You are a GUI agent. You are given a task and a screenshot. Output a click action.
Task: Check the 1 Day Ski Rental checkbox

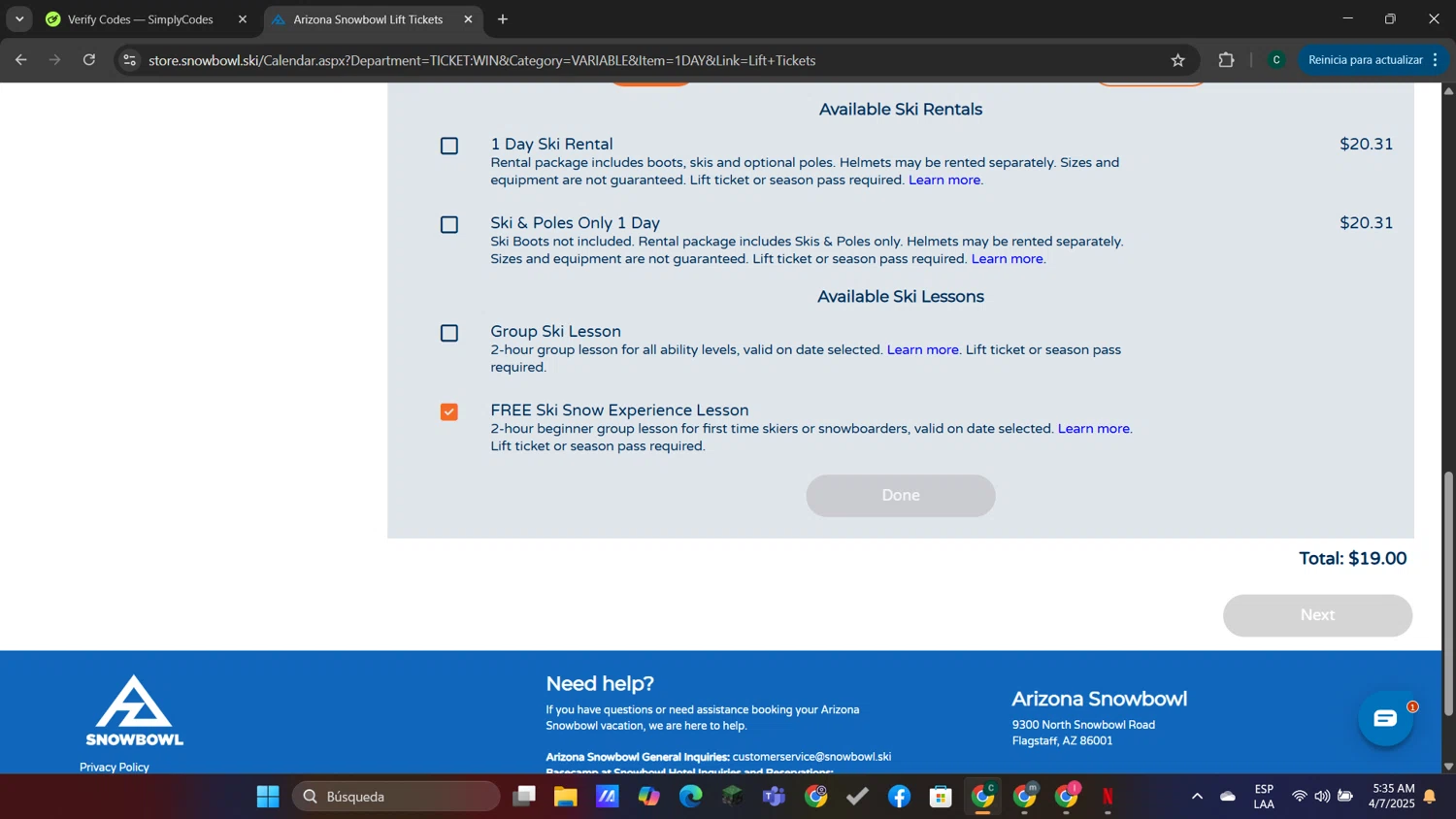(x=449, y=146)
